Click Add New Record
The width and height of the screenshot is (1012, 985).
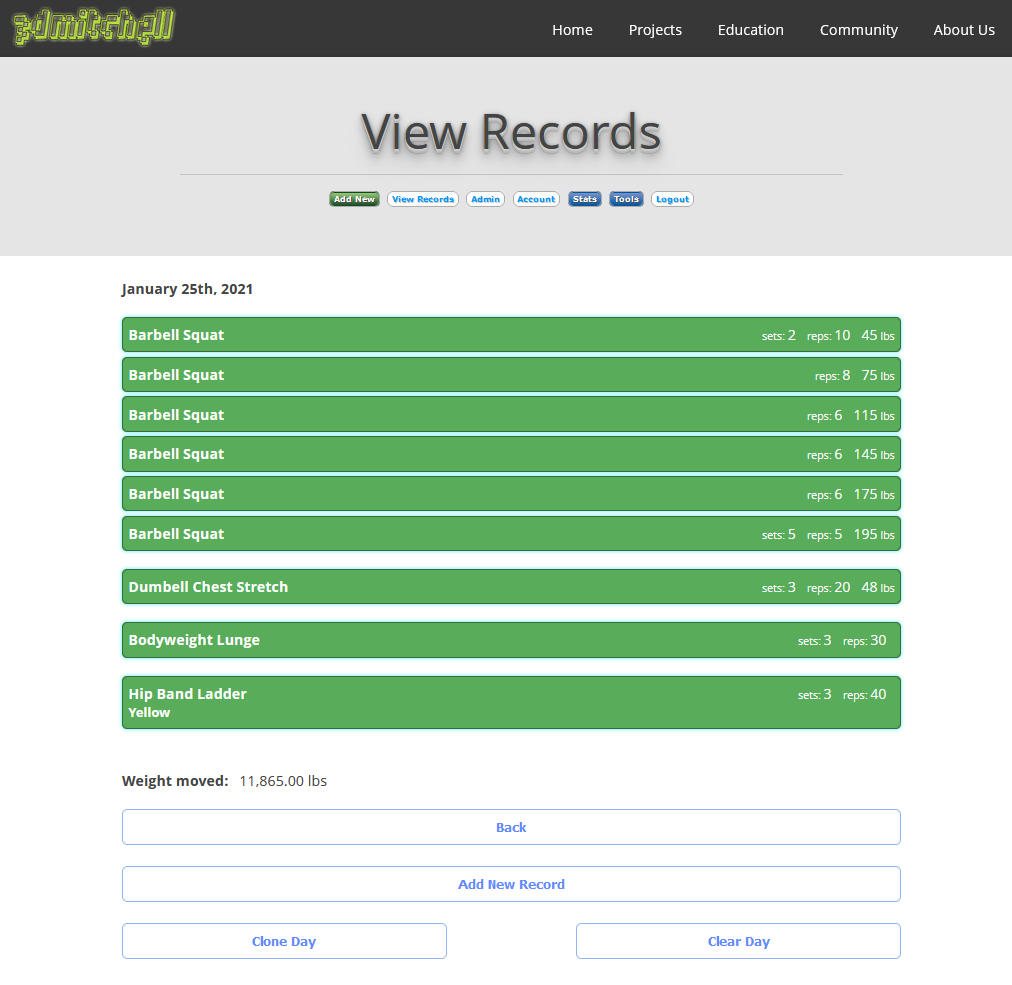[511, 884]
